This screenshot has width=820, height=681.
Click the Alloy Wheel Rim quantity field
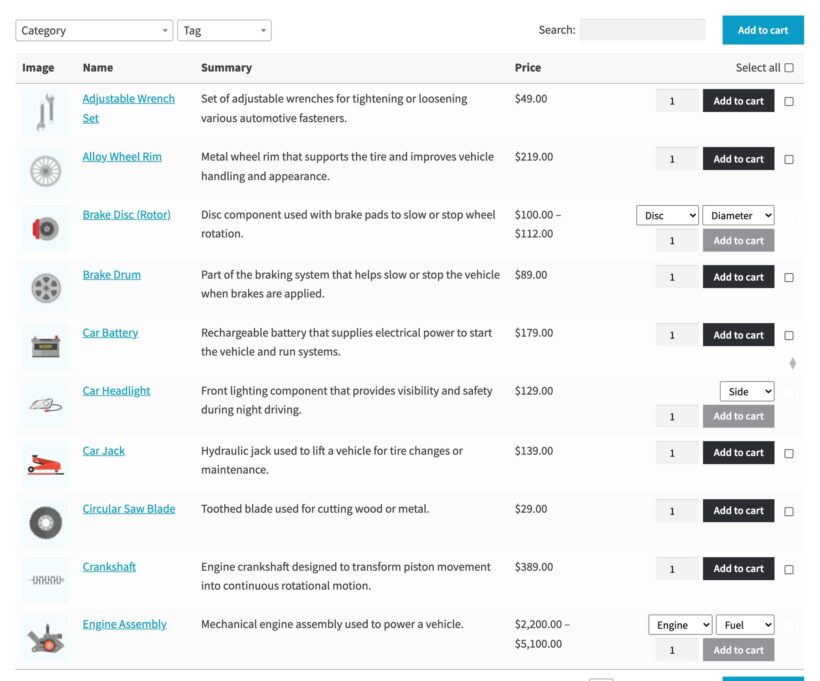point(677,159)
